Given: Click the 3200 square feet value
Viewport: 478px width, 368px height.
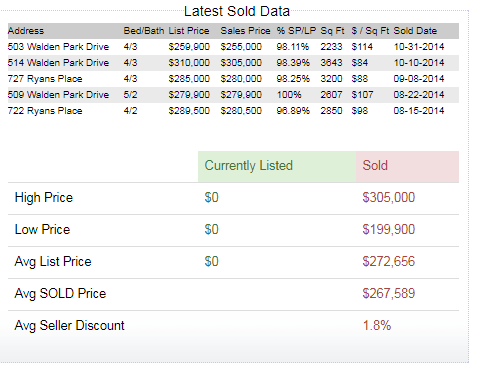Looking at the screenshot, I should pyautogui.click(x=331, y=79).
